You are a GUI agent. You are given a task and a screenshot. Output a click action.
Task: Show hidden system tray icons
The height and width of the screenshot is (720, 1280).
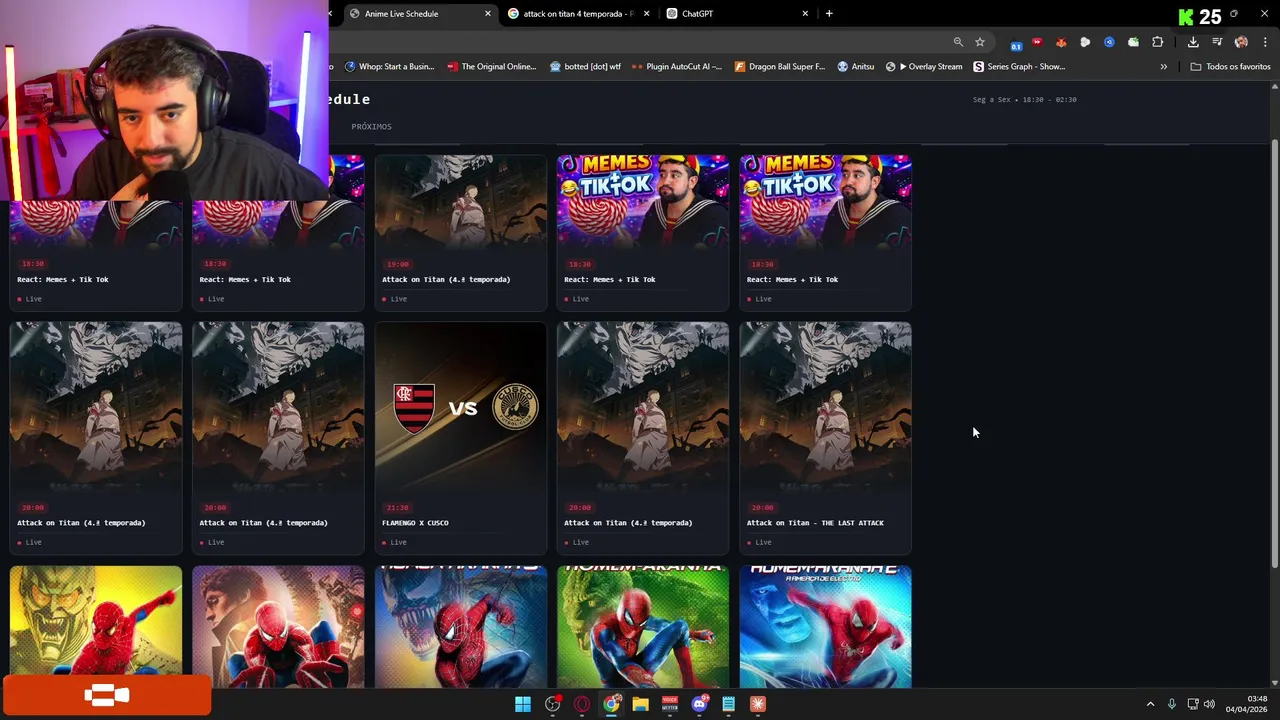tap(1150, 704)
